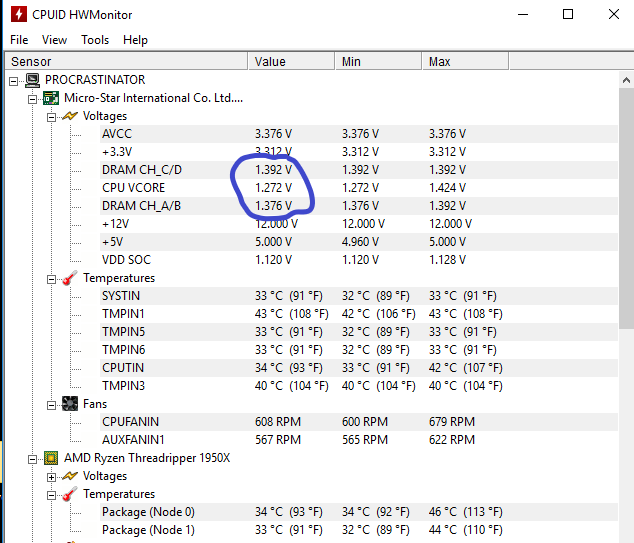Click the Max column header

[465, 61]
